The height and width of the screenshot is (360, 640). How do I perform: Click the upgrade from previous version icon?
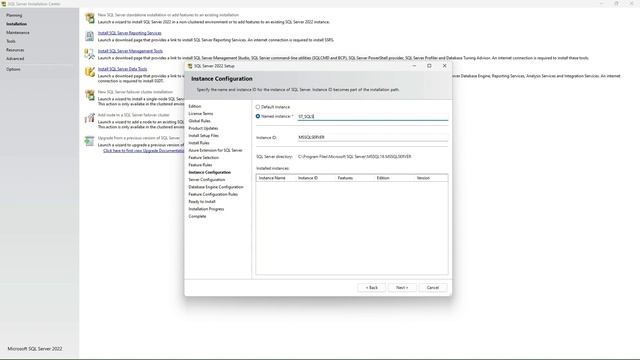click(90, 141)
